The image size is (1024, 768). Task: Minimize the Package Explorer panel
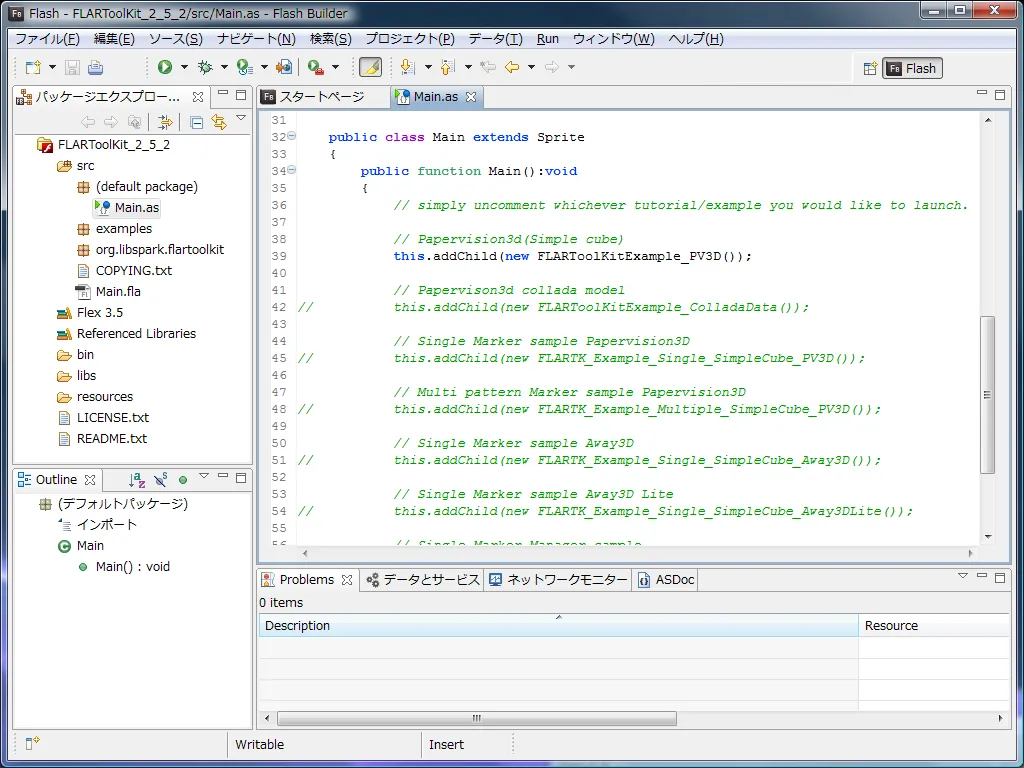click(223, 95)
